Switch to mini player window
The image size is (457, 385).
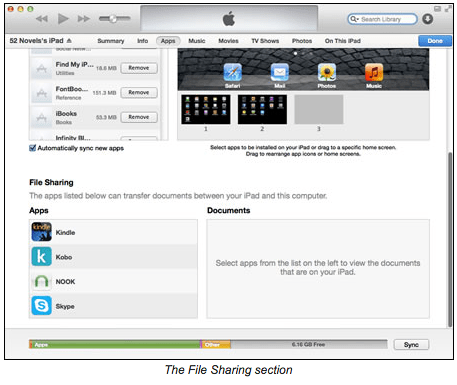[x=437, y=9]
